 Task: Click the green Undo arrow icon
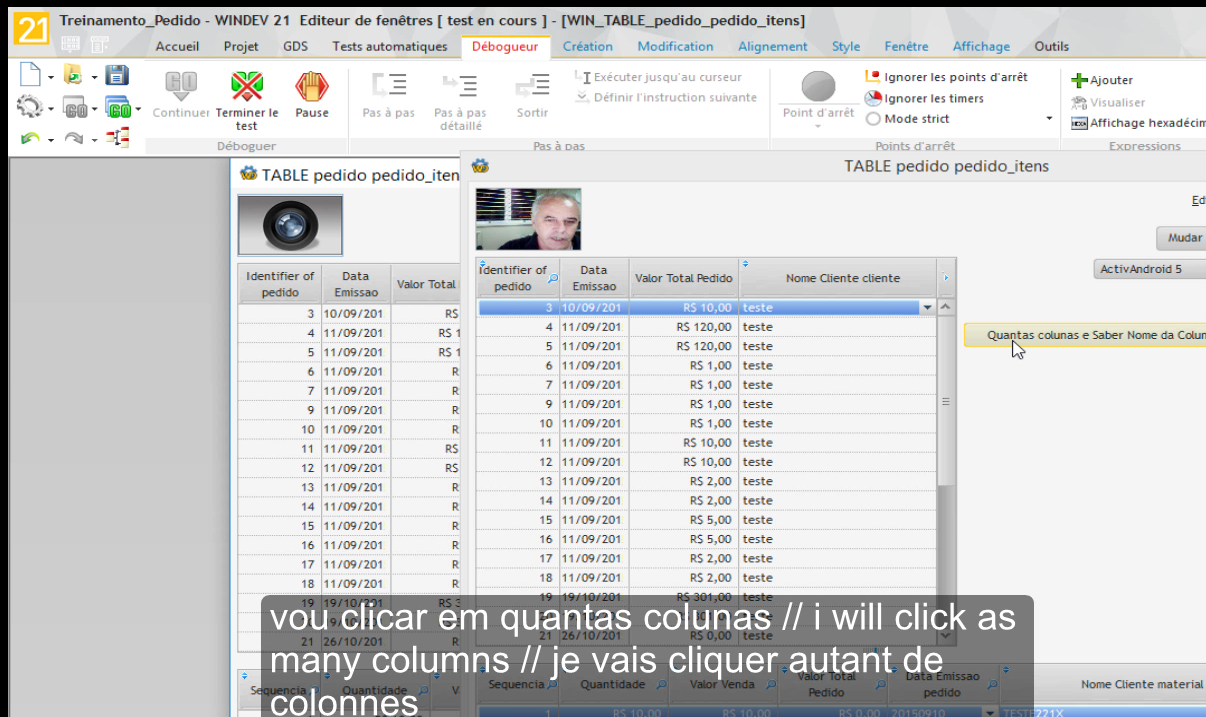click(x=30, y=138)
